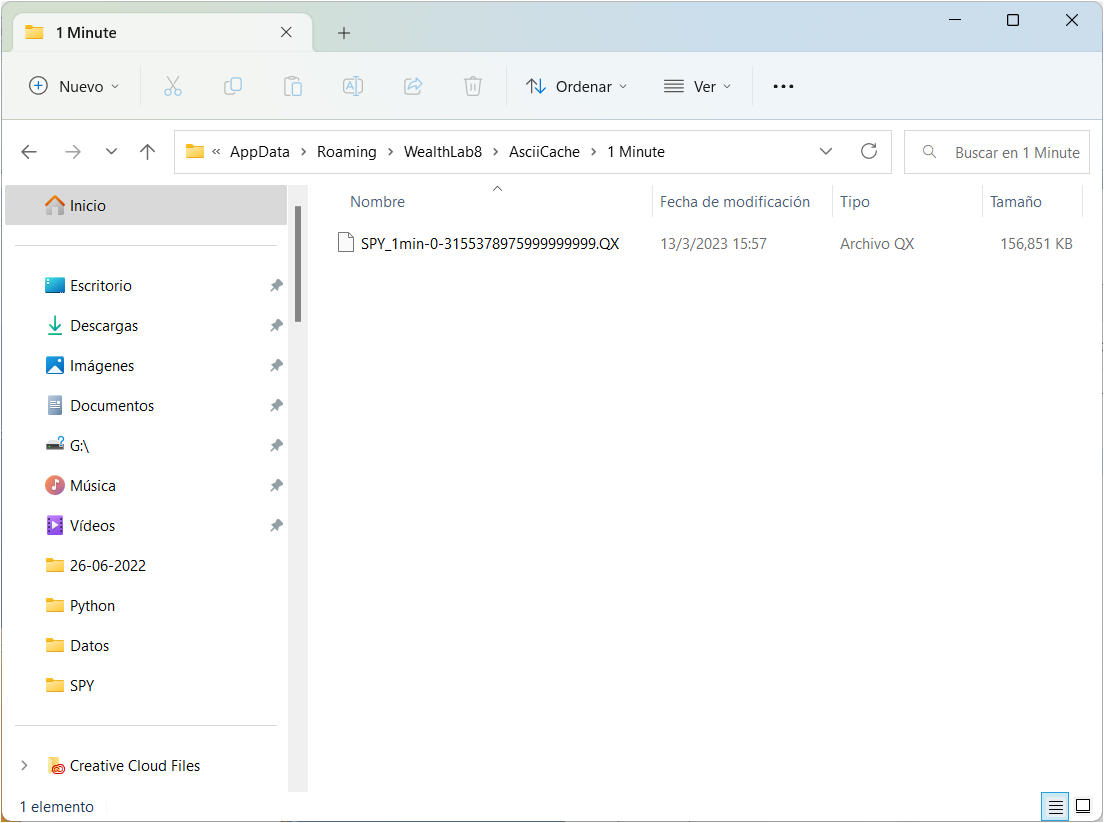Image resolution: width=1104 pixels, height=823 pixels.
Task: Navigate to WealthLab8 in breadcrumb path
Action: click(x=442, y=152)
